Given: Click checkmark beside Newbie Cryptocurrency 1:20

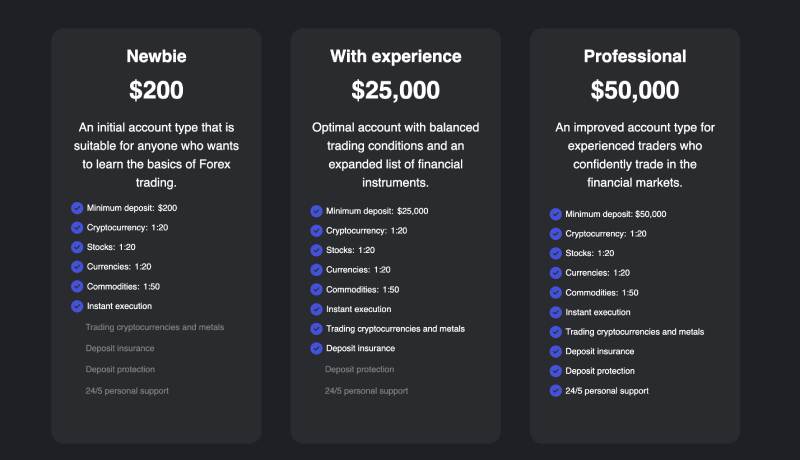Looking at the screenshot, I should (x=77, y=228).
